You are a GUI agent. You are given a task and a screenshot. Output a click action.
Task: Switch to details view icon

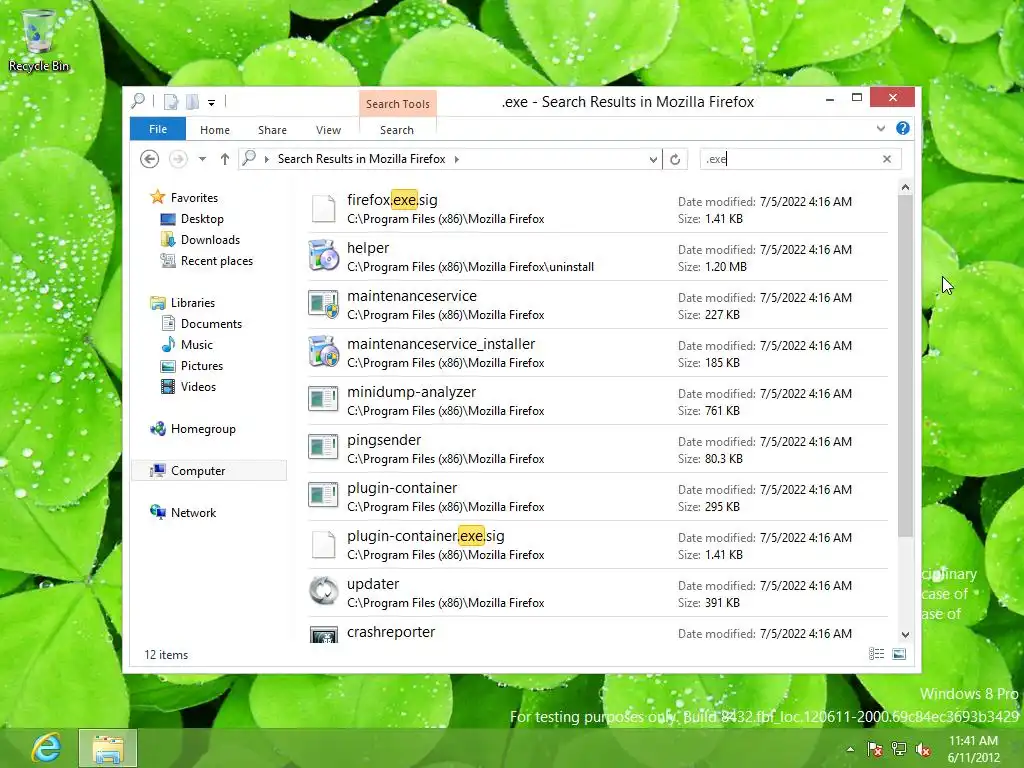(876, 654)
